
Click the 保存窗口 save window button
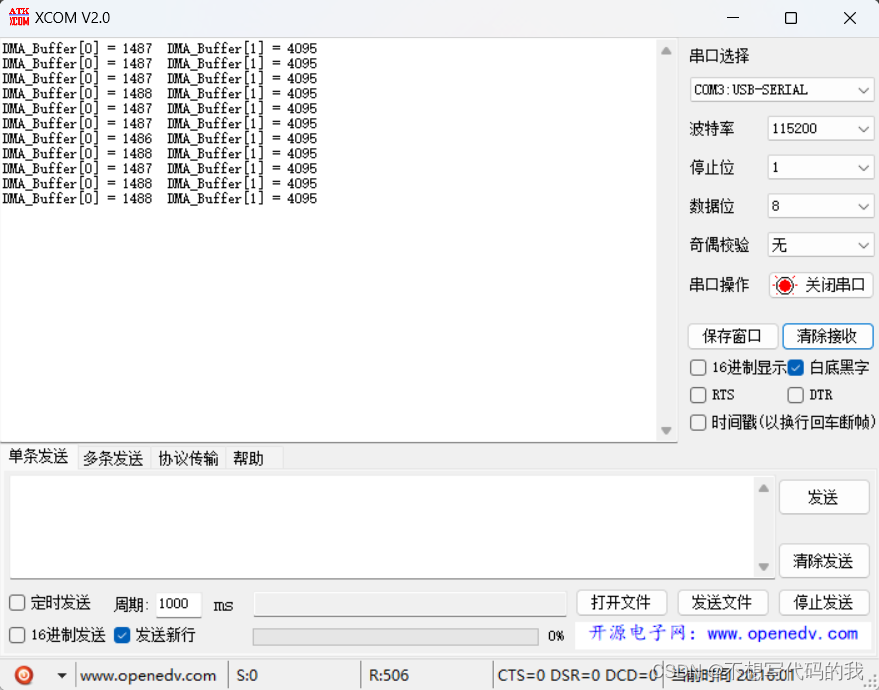click(733, 336)
